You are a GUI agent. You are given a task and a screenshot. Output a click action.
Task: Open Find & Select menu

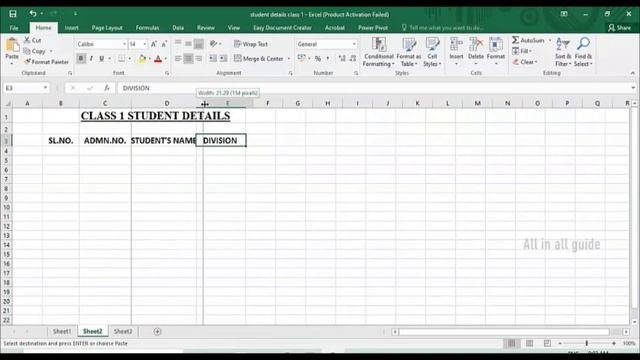[x=583, y=52]
